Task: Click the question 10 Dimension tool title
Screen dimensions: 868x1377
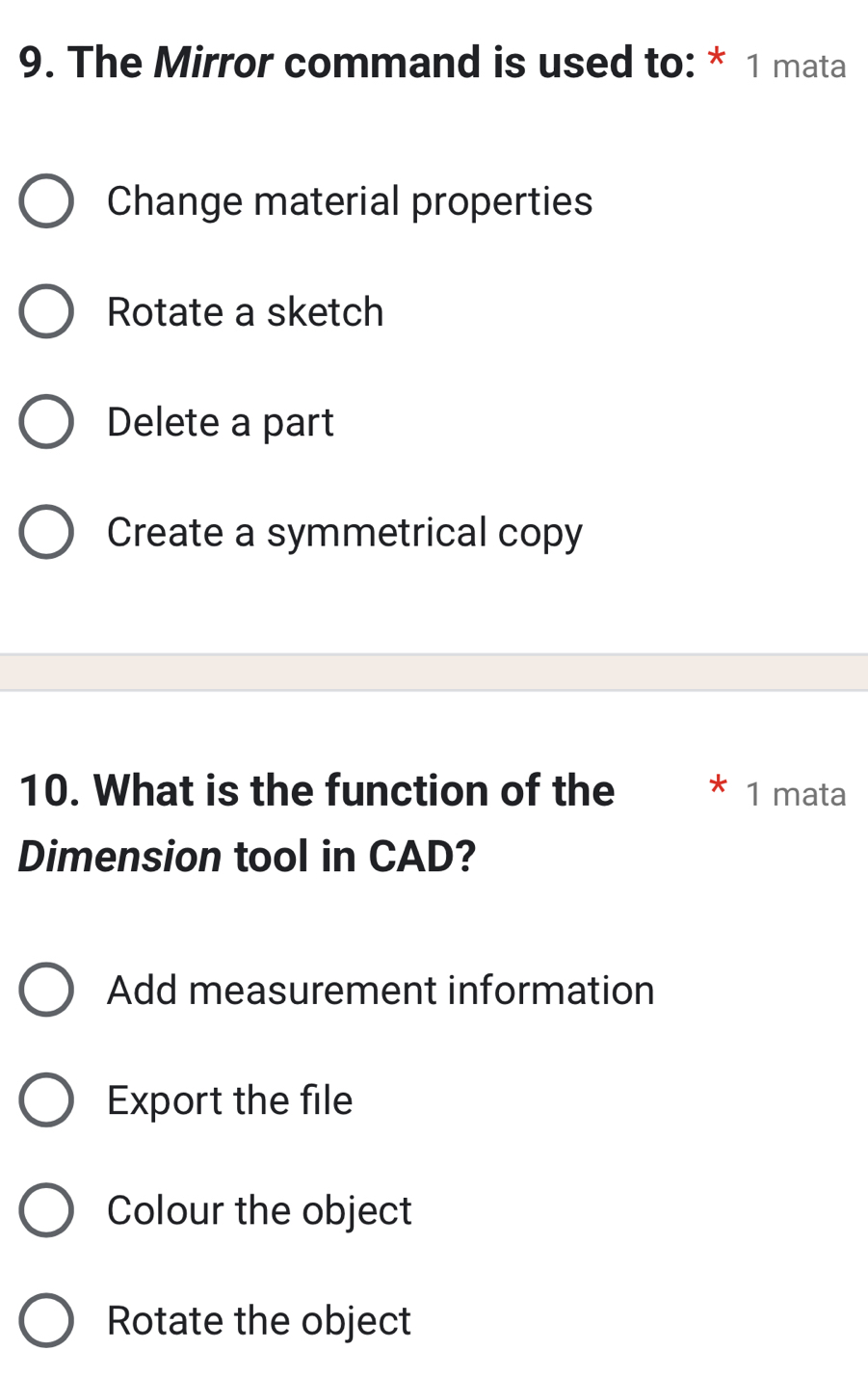Action: (316, 822)
